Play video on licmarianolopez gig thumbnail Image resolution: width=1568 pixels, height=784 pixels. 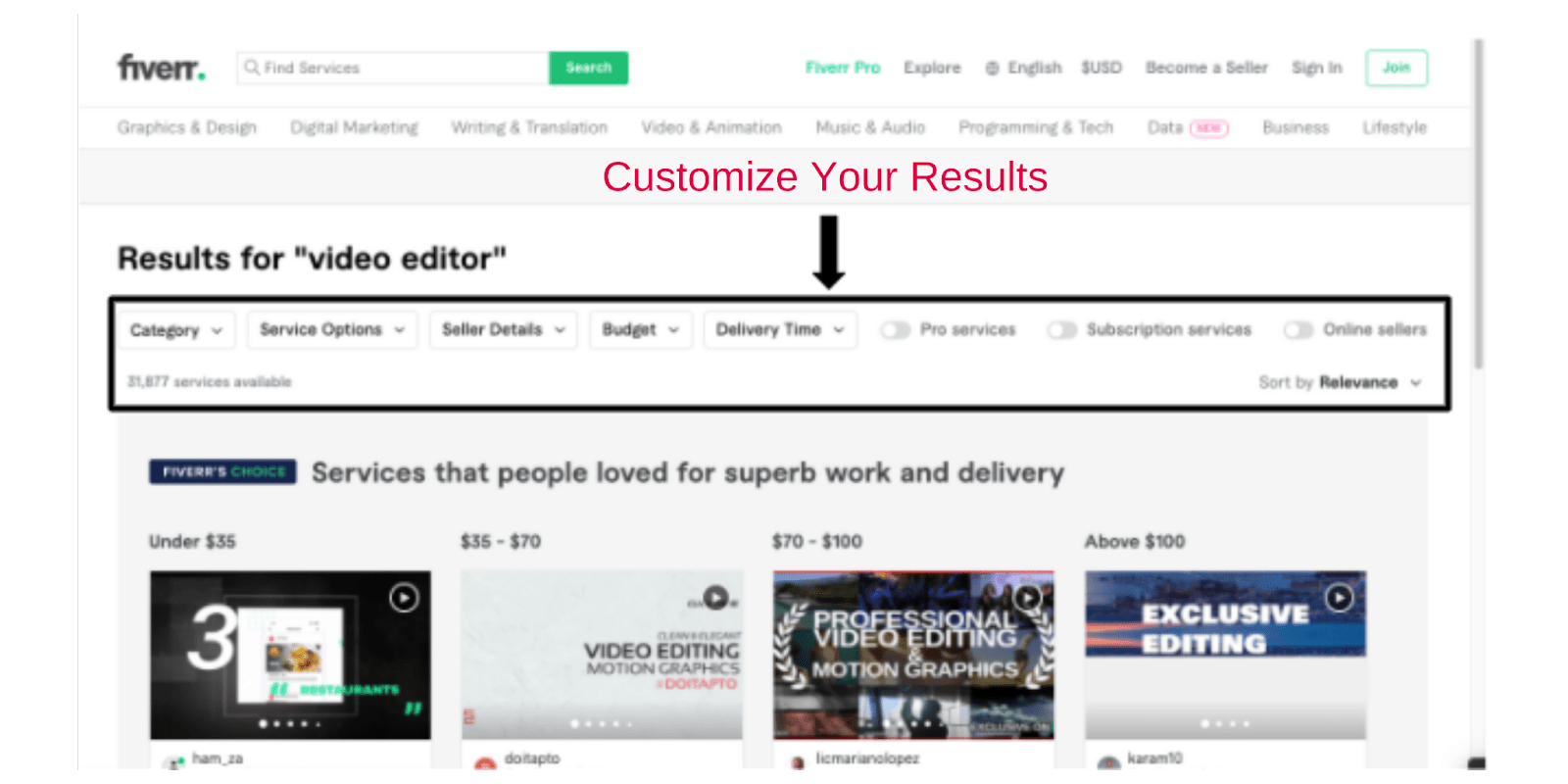tap(1028, 597)
